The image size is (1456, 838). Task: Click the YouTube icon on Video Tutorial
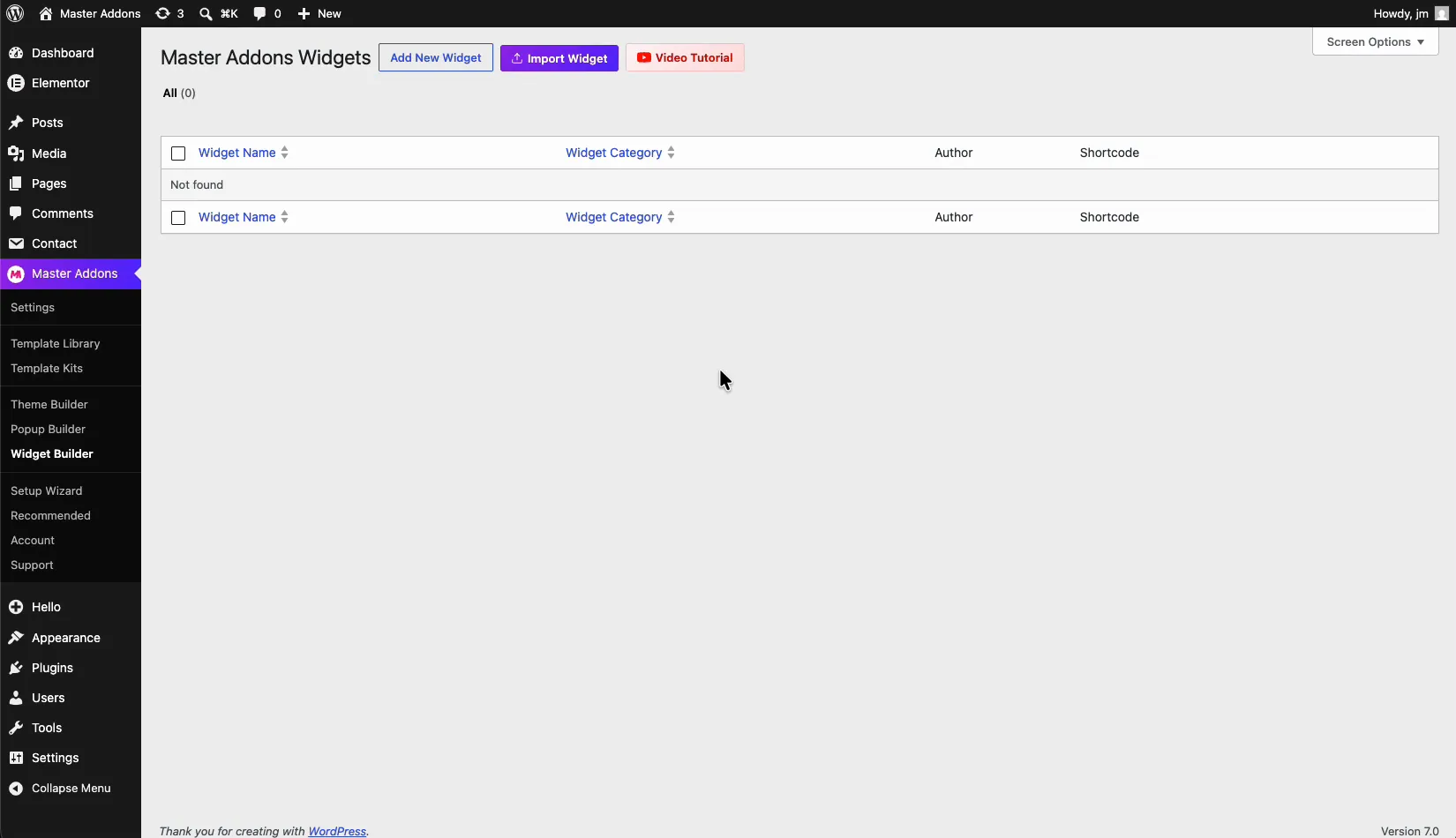click(644, 57)
